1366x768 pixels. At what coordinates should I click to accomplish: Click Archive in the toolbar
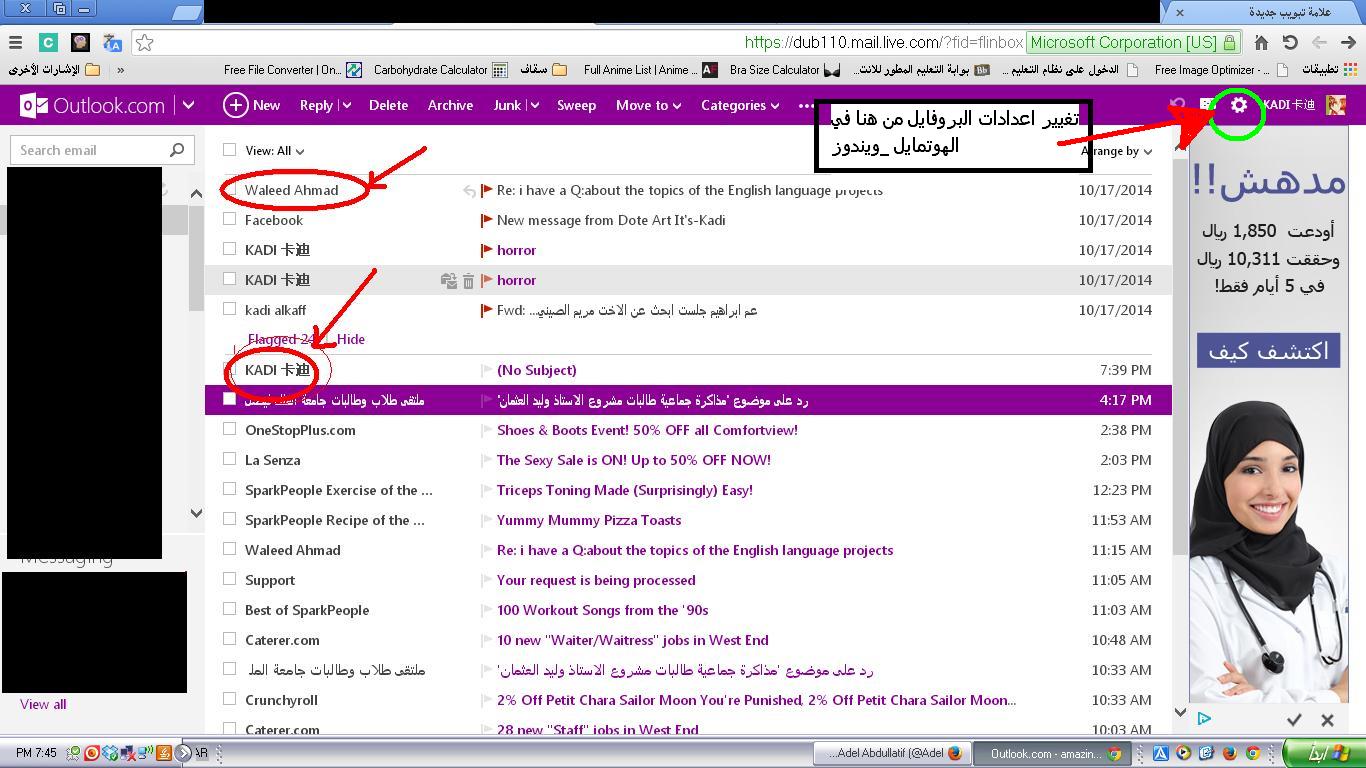pyautogui.click(x=450, y=105)
